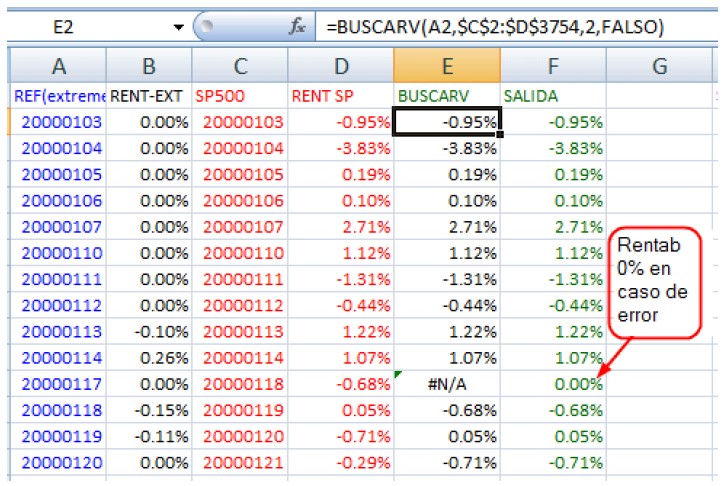Select the green -0.95% cell in the SALIDA column

(553, 122)
